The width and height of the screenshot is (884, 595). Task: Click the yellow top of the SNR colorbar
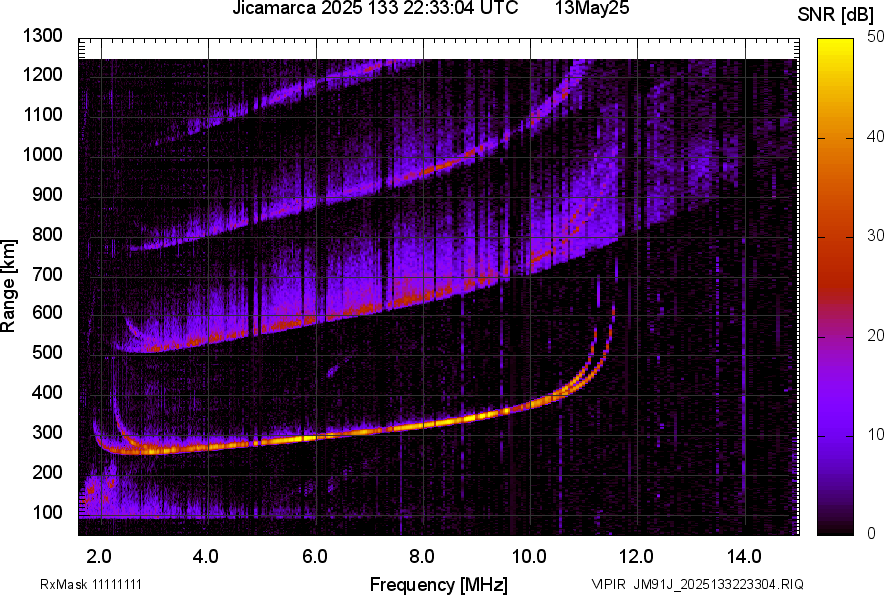(835, 48)
